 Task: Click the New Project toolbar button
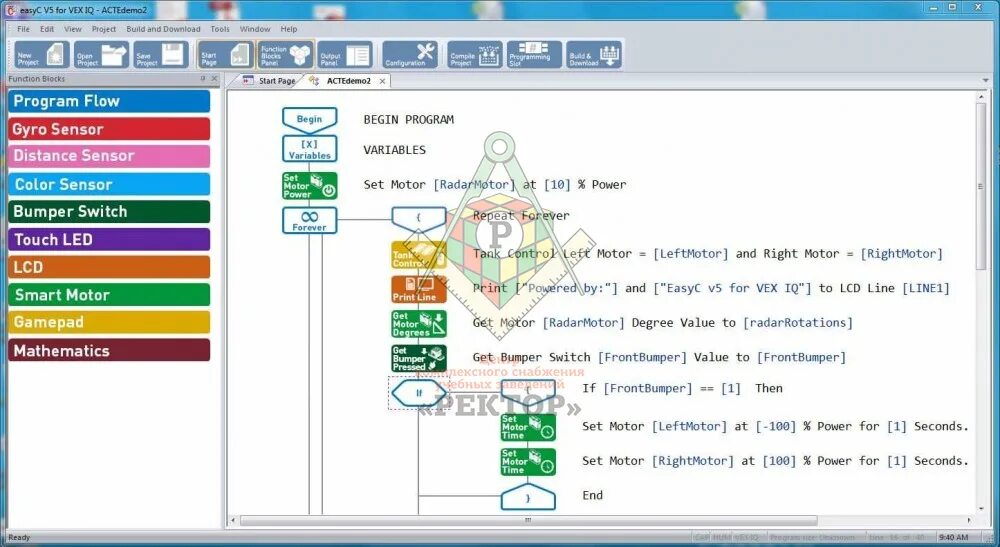(x=41, y=55)
